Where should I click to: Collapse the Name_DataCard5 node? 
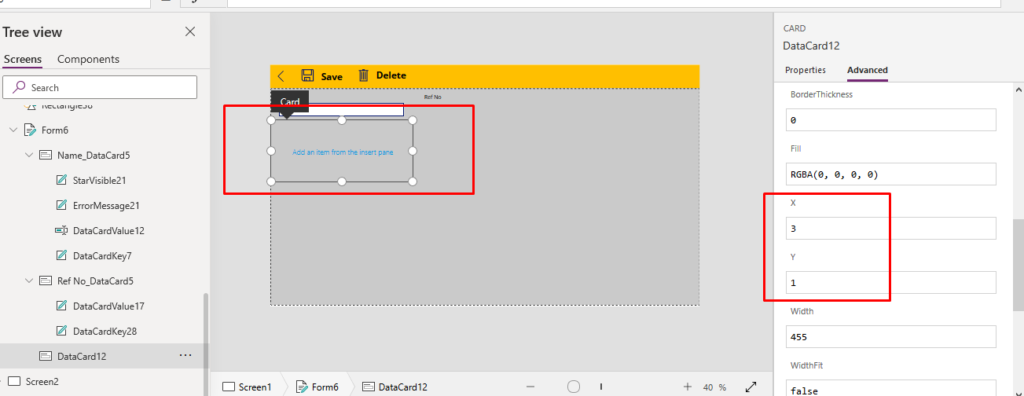29,155
